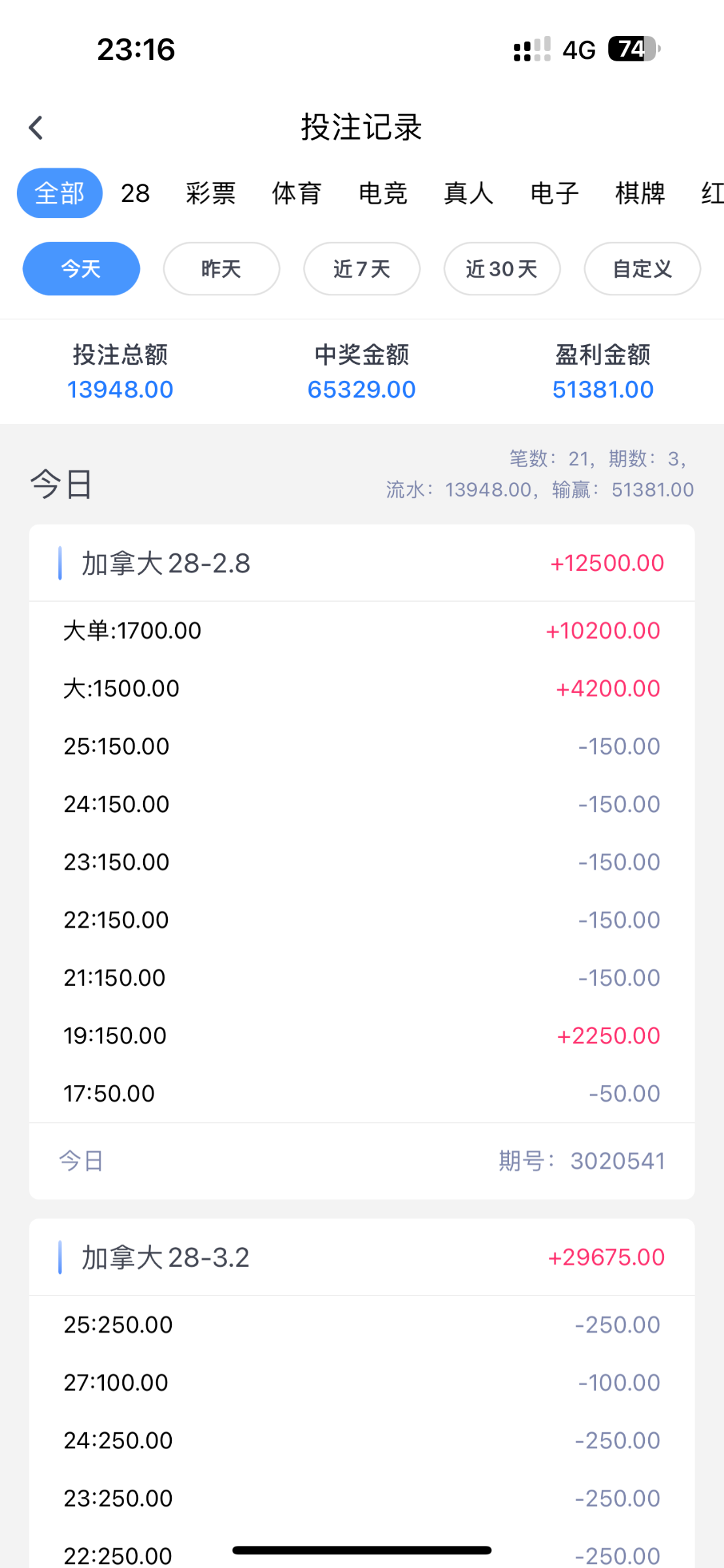Open the 真人 category tab
724x1568 pixels.
[469, 193]
